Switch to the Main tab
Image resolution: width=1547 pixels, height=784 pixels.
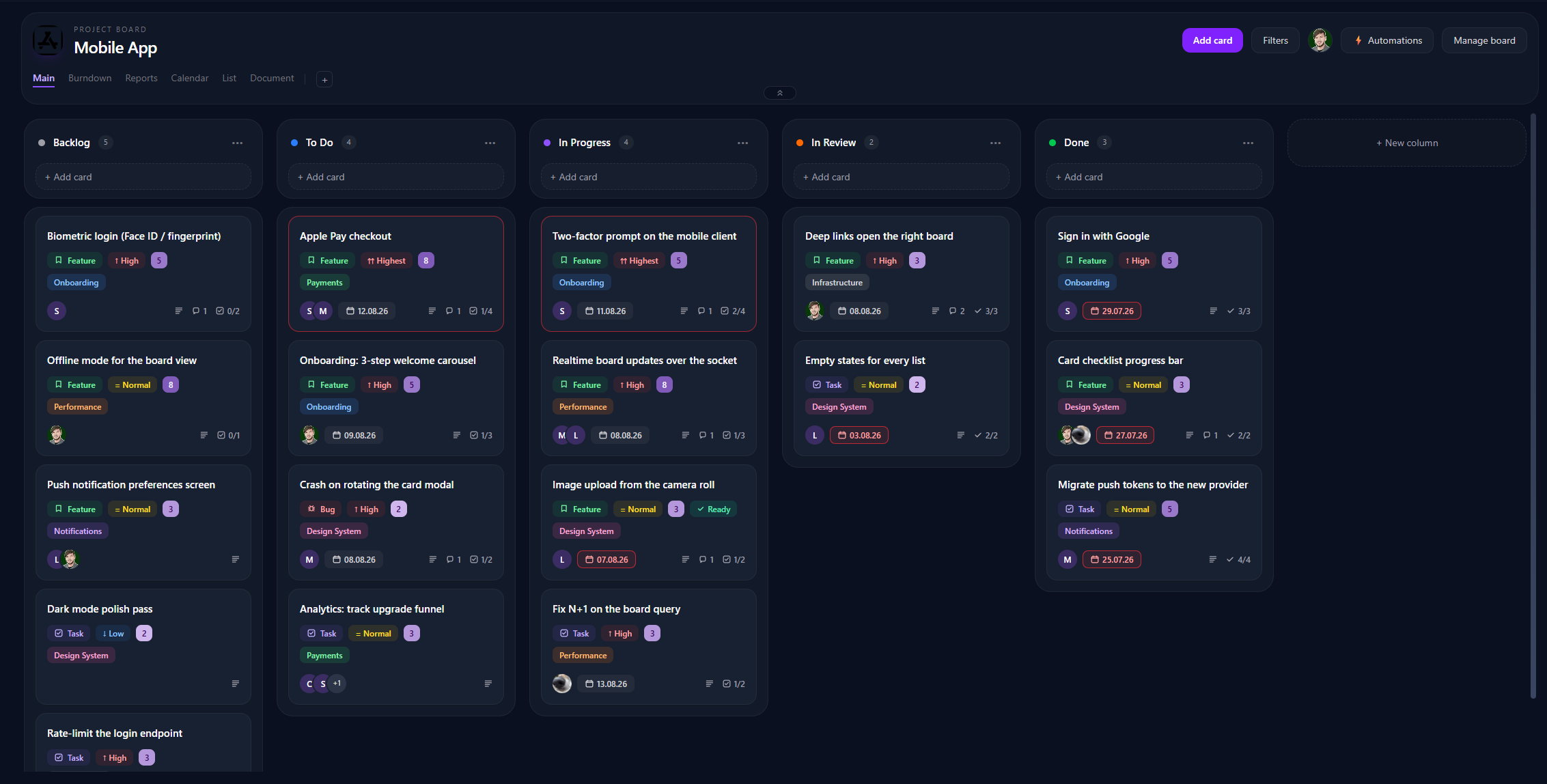point(44,78)
